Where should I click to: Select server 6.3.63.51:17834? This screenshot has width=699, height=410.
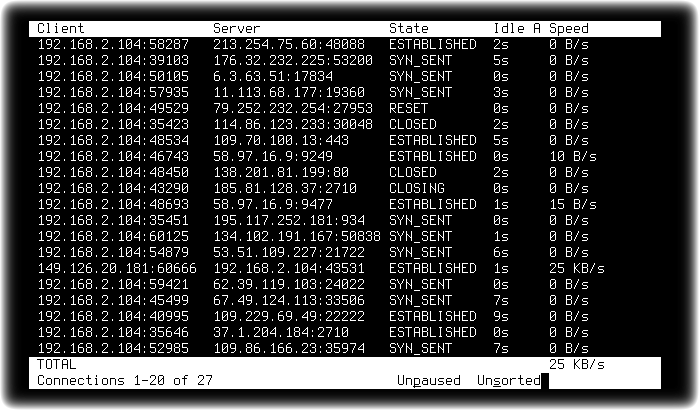(x=273, y=77)
